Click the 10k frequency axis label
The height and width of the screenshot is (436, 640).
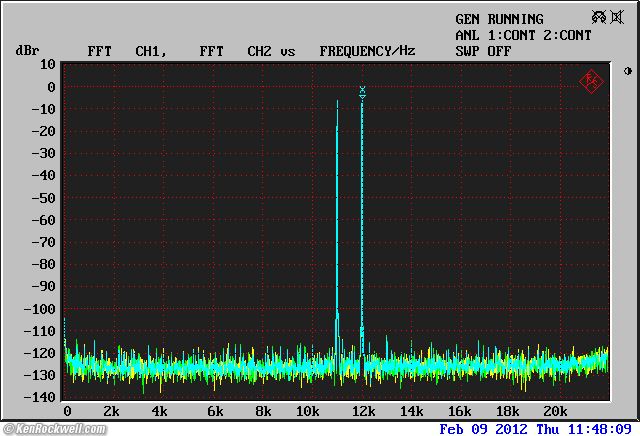pos(308,412)
